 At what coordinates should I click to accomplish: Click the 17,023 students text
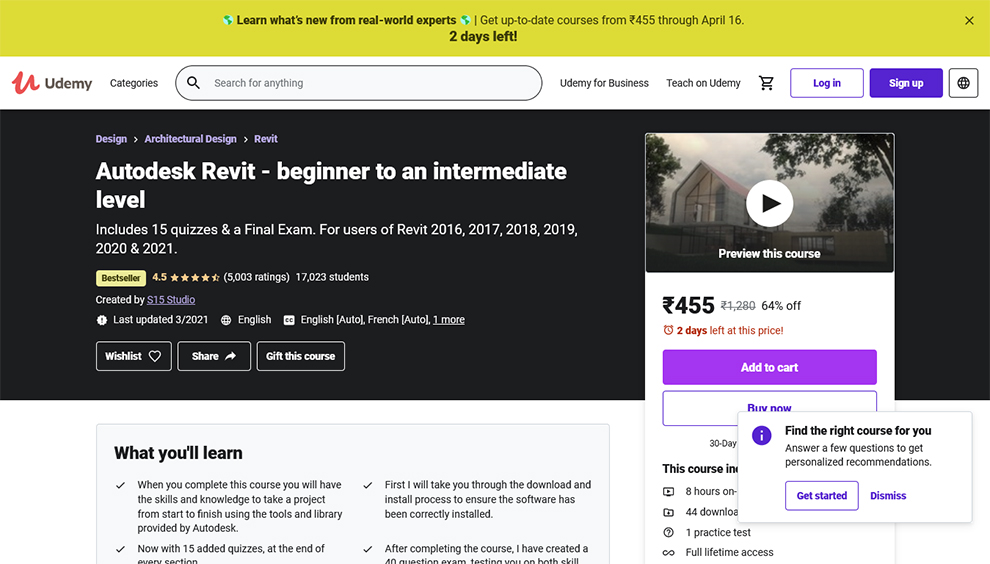click(x=332, y=277)
